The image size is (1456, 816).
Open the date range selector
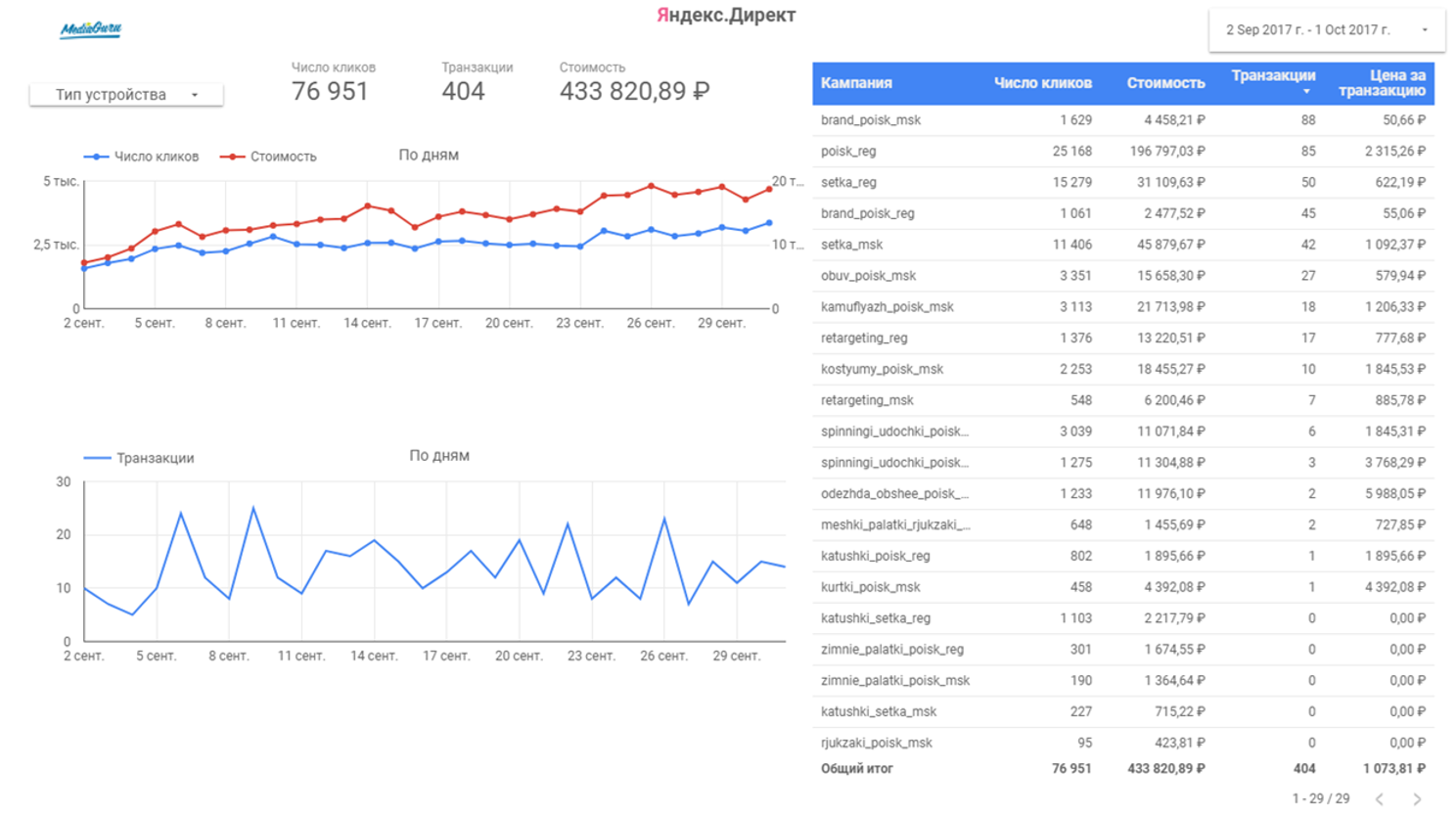tap(1307, 30)
